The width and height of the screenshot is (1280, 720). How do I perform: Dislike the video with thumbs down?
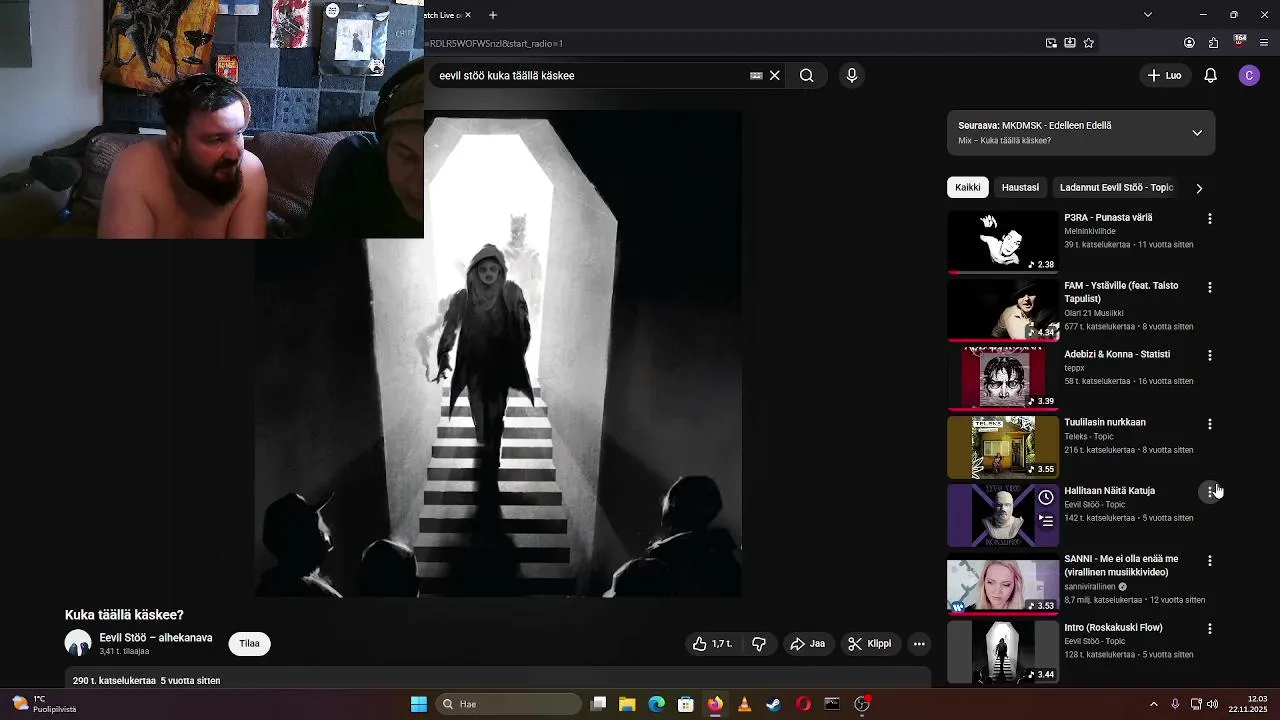point(759,644)
